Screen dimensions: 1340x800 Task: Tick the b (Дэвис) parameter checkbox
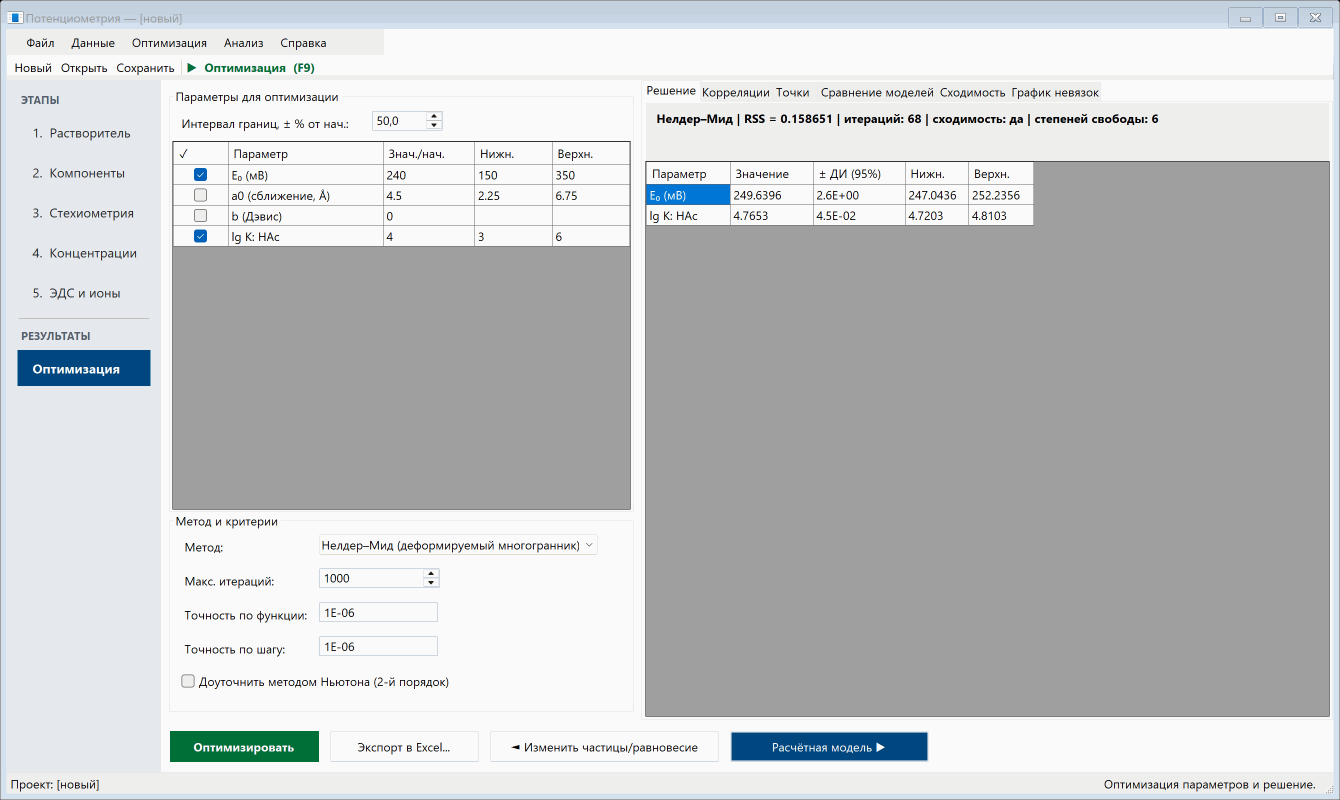pos(200,216)
